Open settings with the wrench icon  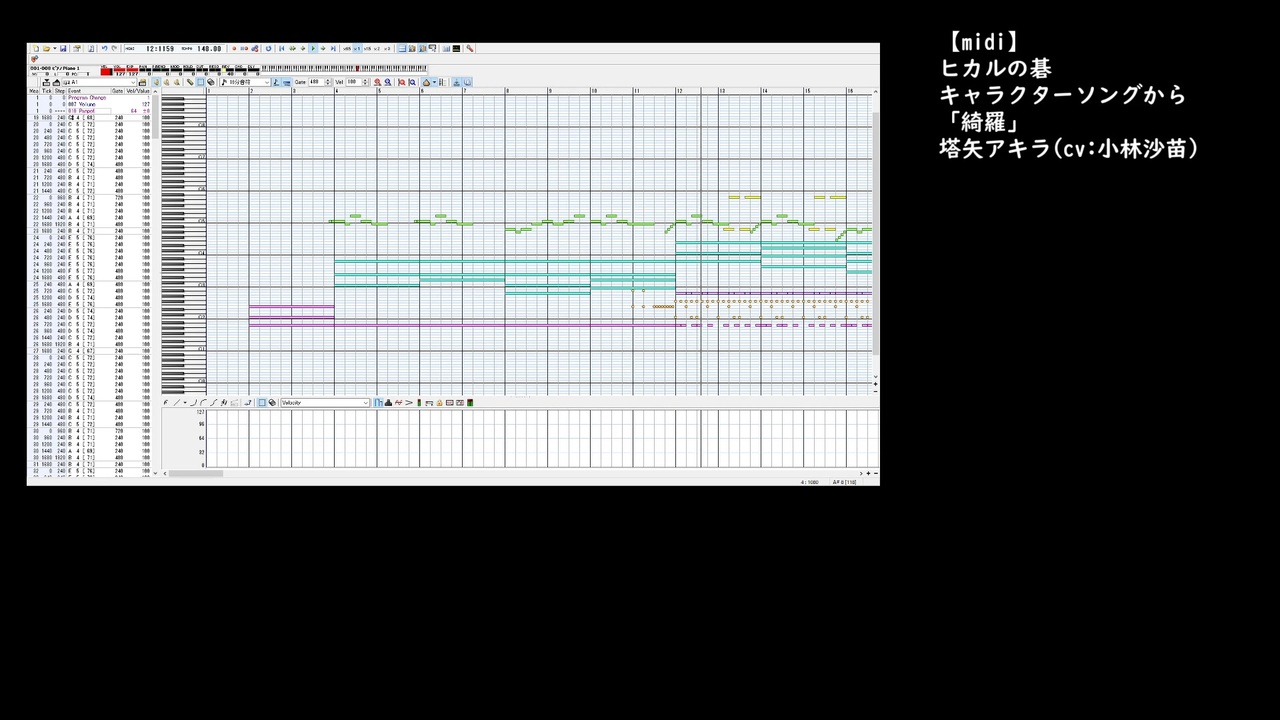(x=470, y=48)
